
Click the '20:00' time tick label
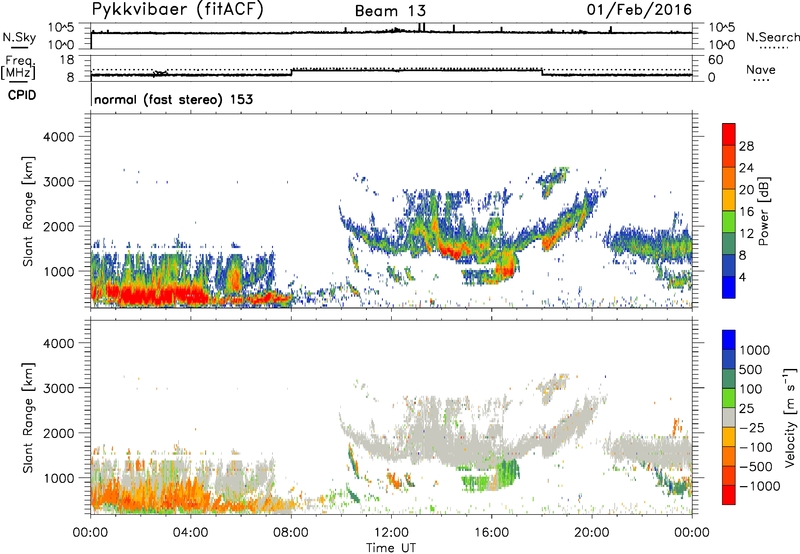pyautogui.click(x=592, y=533)
